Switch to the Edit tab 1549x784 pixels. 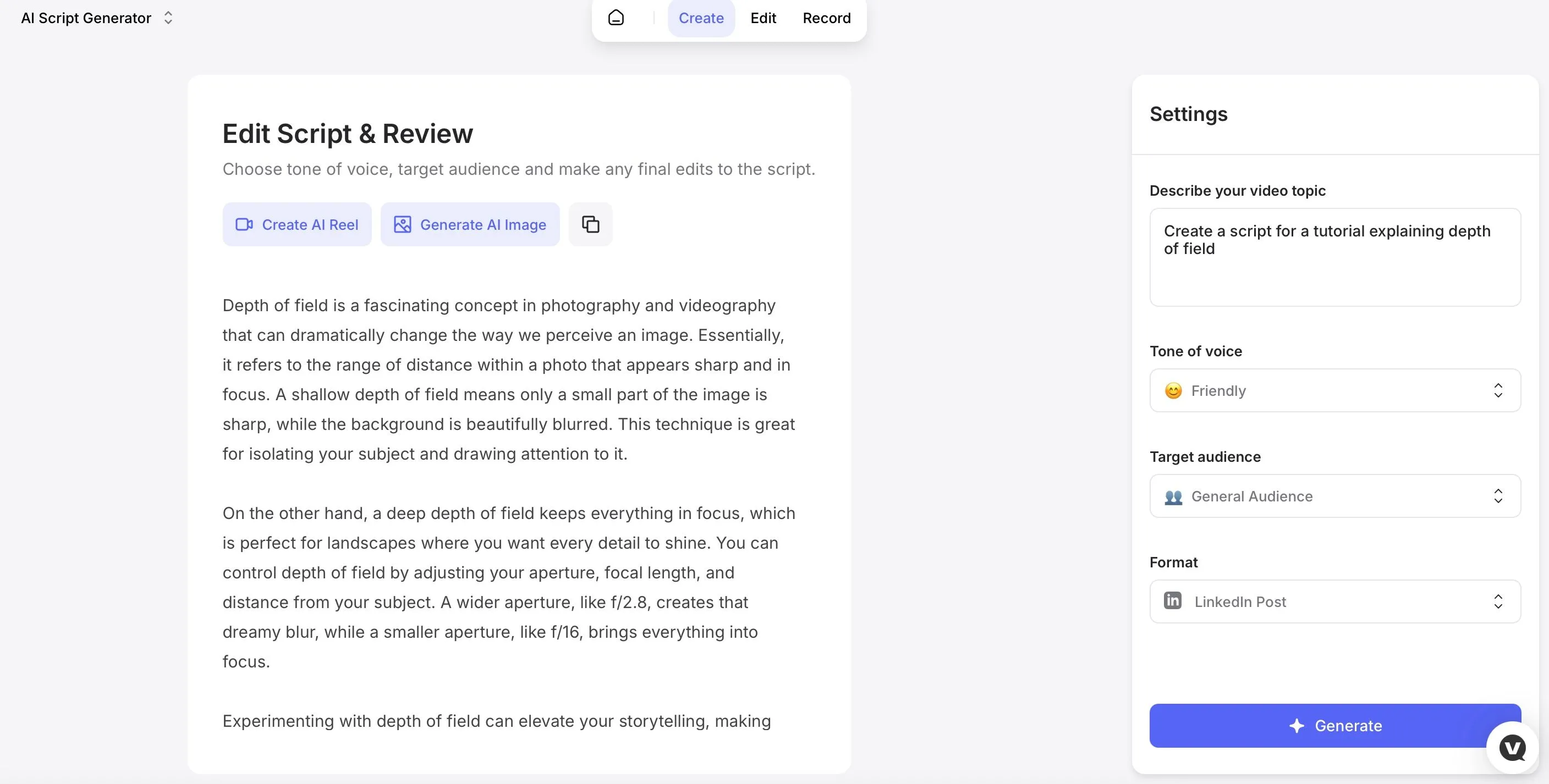coord(762,18)
